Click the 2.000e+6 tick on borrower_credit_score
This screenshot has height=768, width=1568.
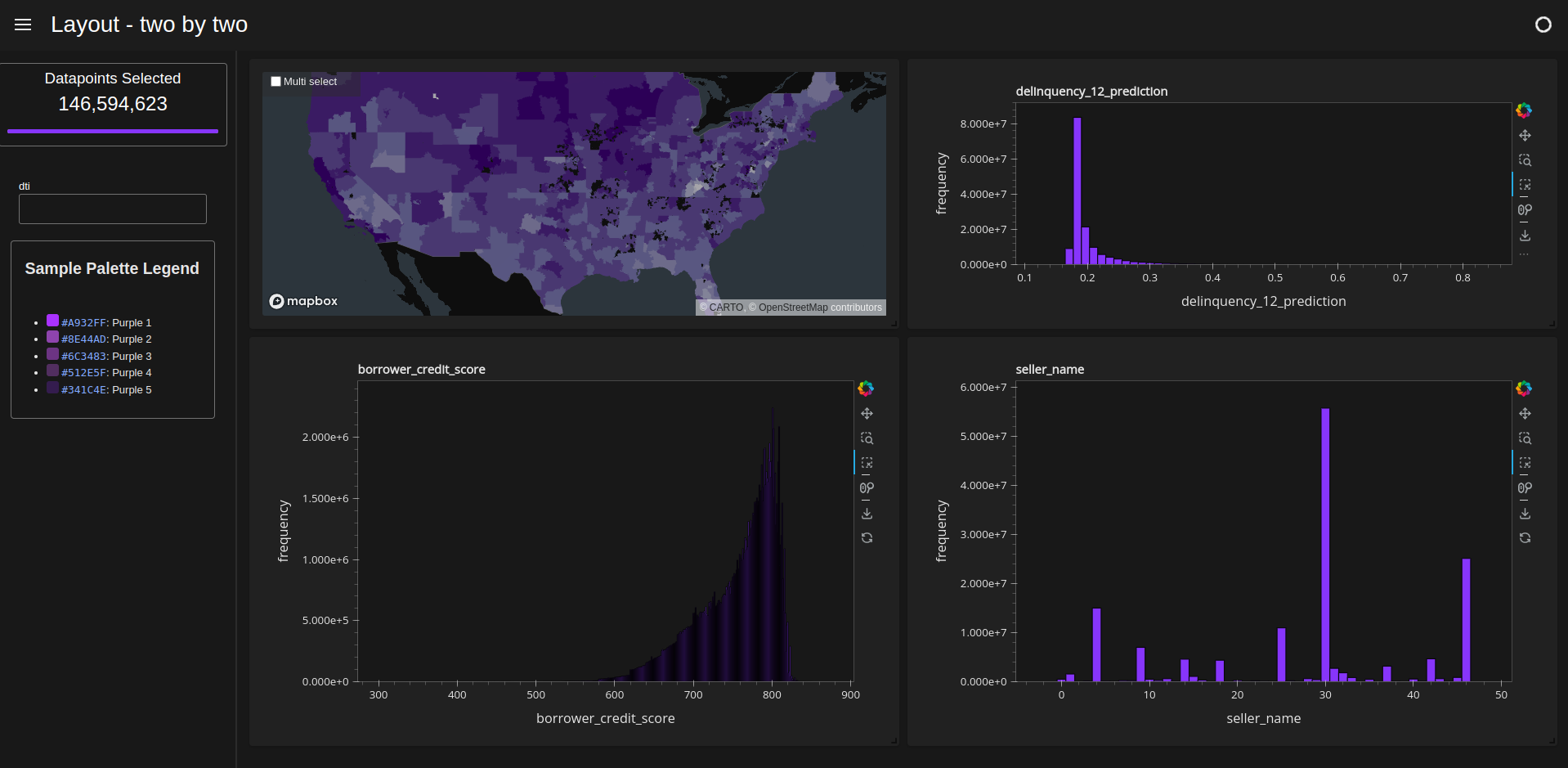325,437
